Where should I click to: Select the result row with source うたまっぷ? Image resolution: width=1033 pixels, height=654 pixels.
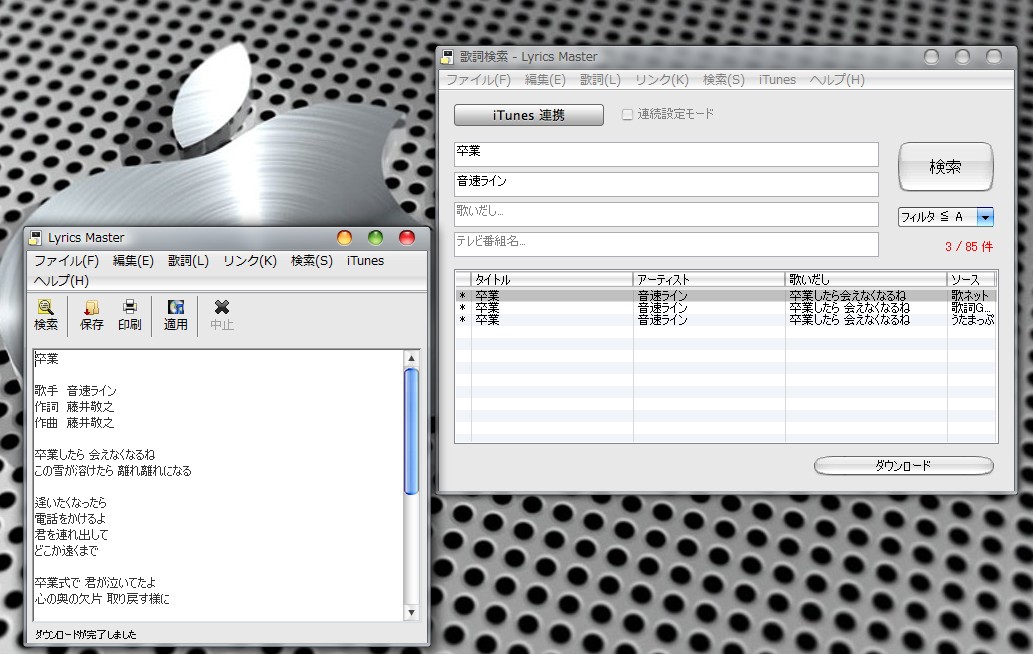pos(726,319)
